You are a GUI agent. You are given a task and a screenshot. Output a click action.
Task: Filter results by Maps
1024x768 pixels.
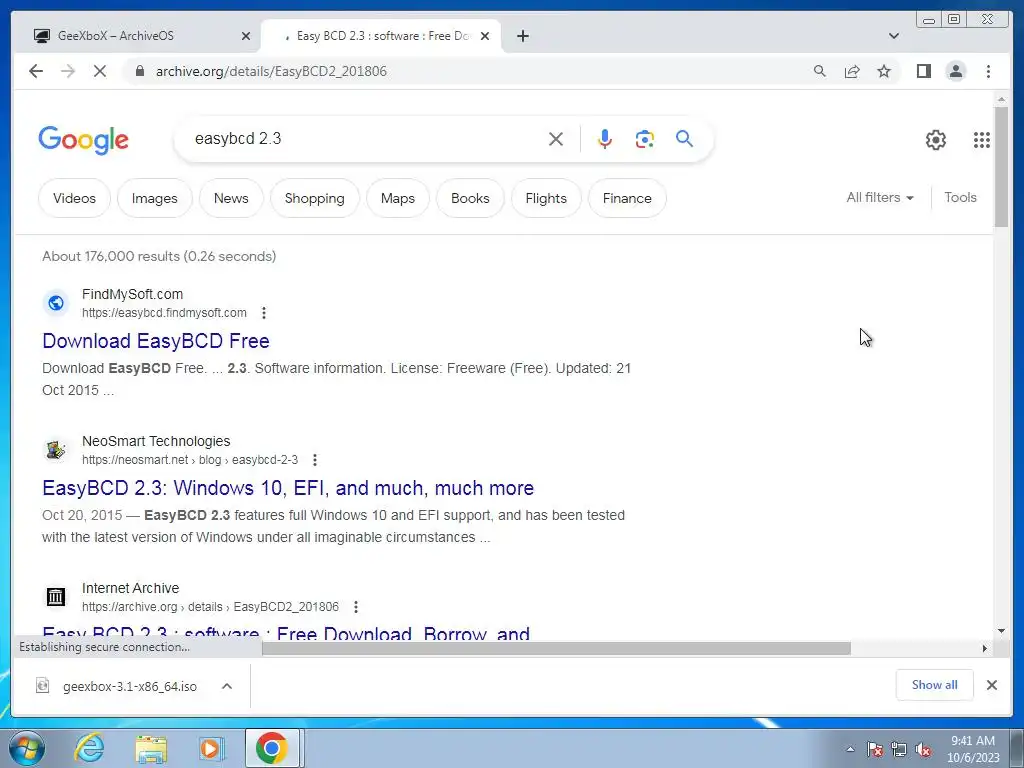click(x=398, y=198)
